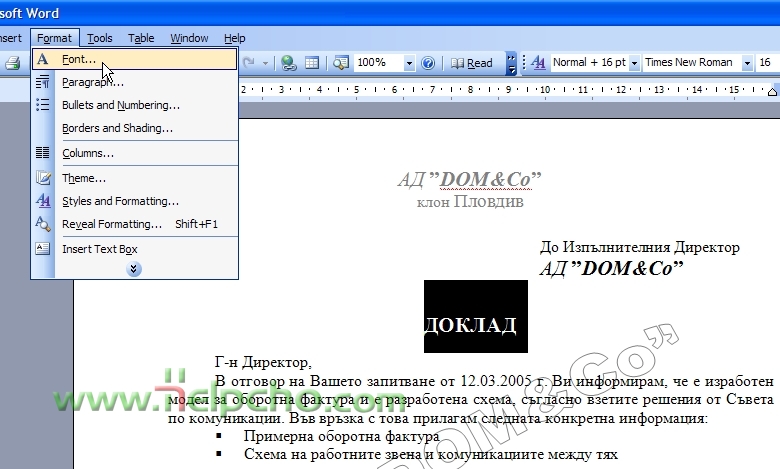Open the Help menu

click(x=234, y=38)
